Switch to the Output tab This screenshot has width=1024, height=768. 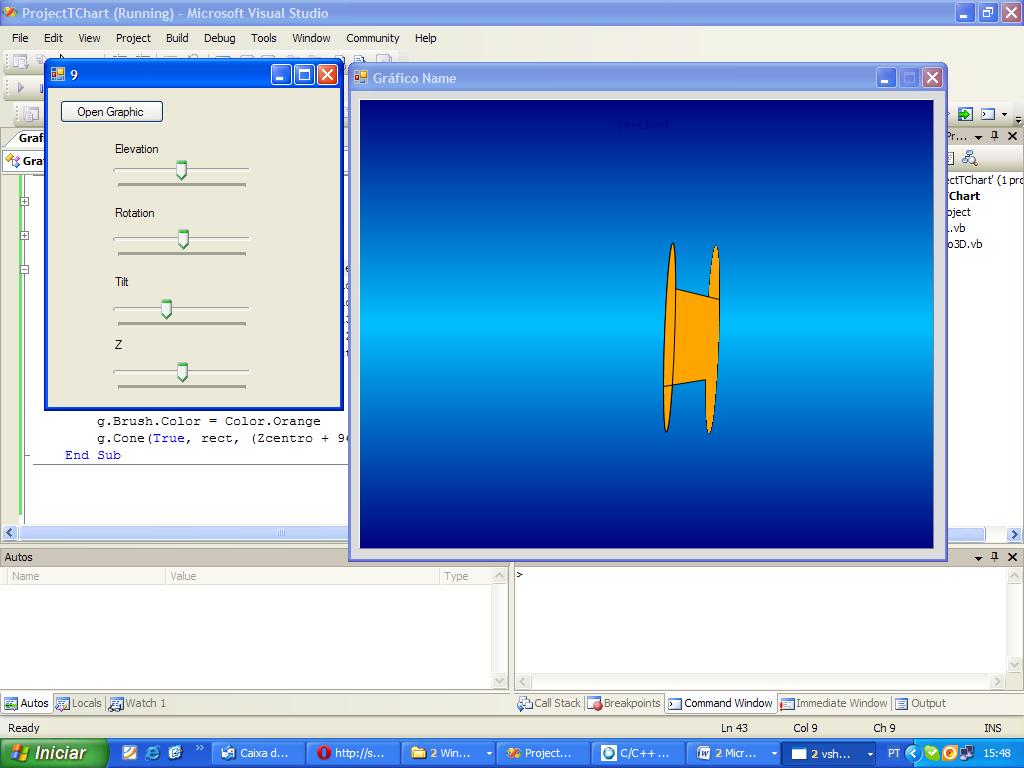[x=920, y=703]
